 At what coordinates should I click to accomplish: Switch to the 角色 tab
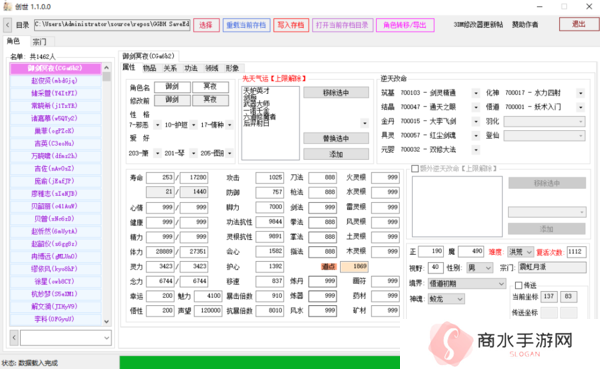coord(13,41)
